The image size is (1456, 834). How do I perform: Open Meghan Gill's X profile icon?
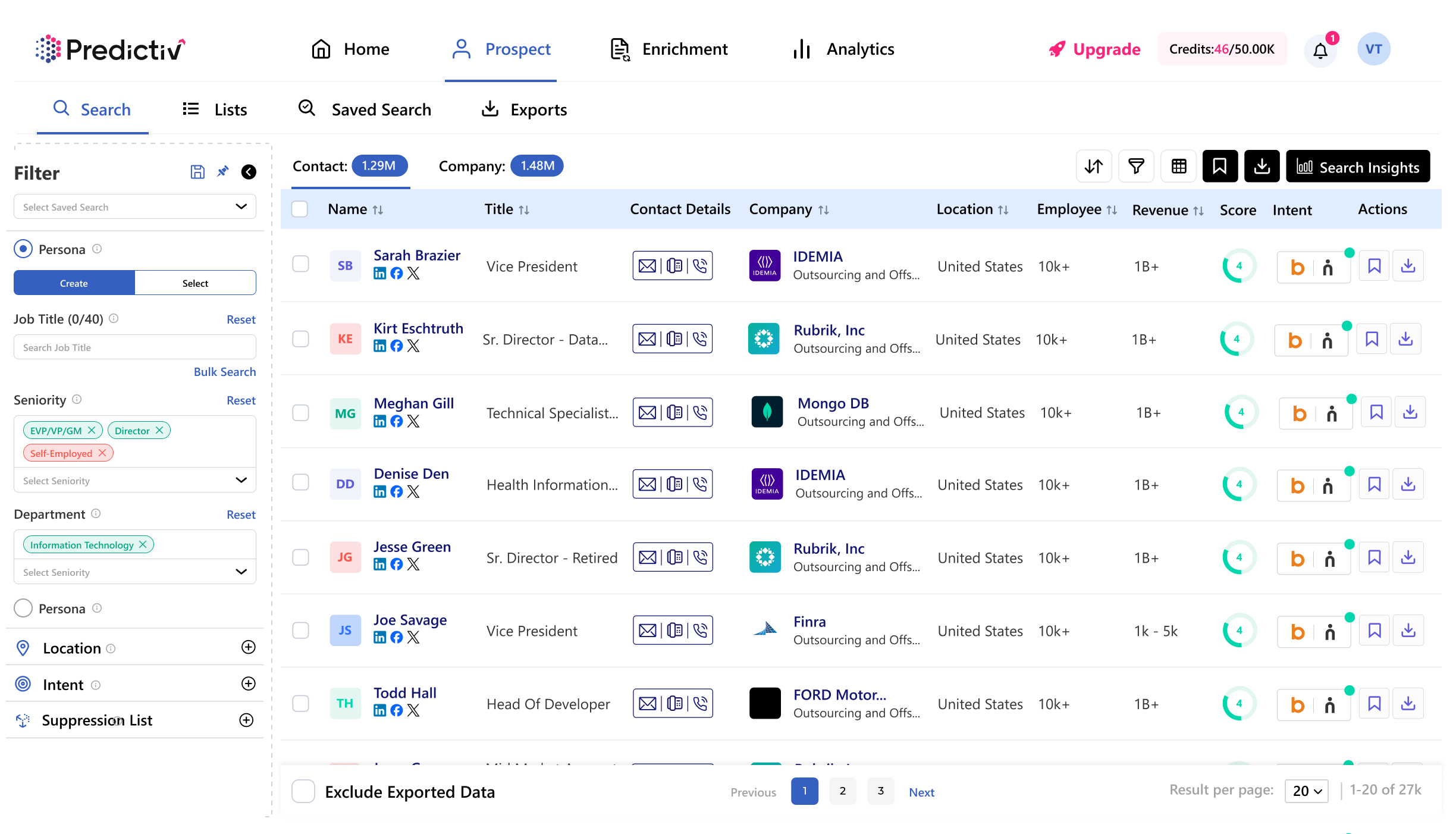coord(413,421)
